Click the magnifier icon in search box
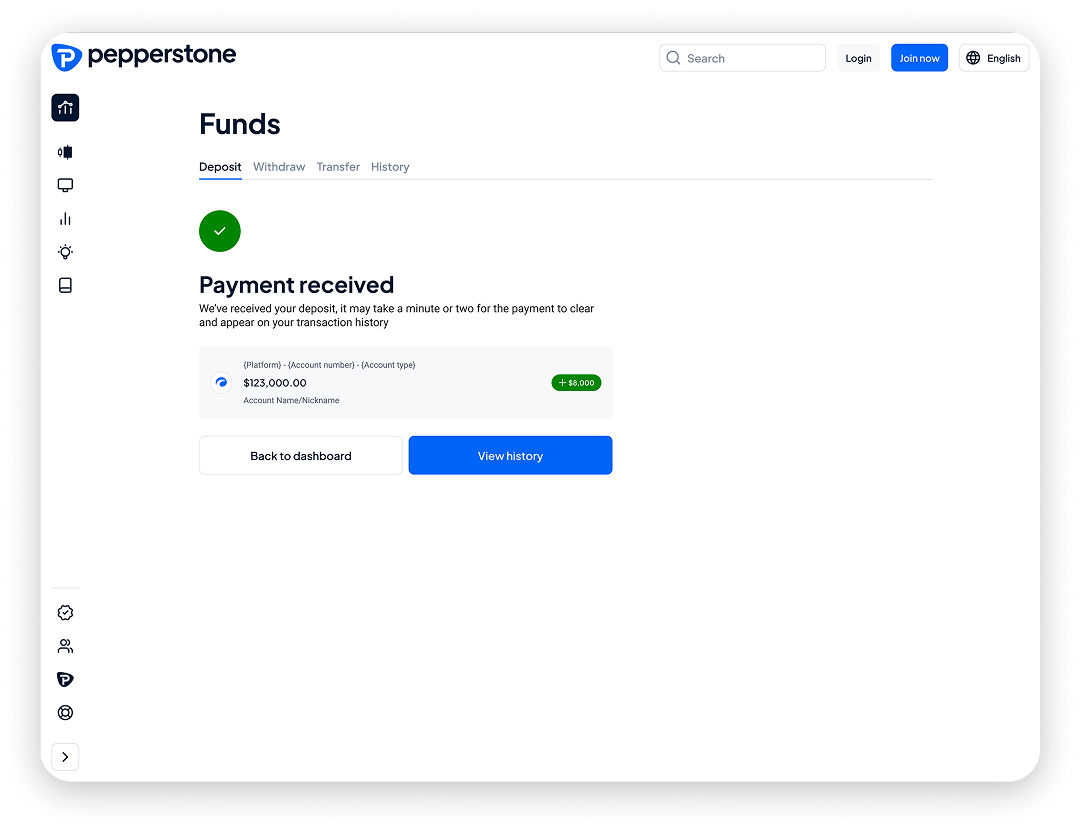 pyautogui.click(x=674, y=58)
